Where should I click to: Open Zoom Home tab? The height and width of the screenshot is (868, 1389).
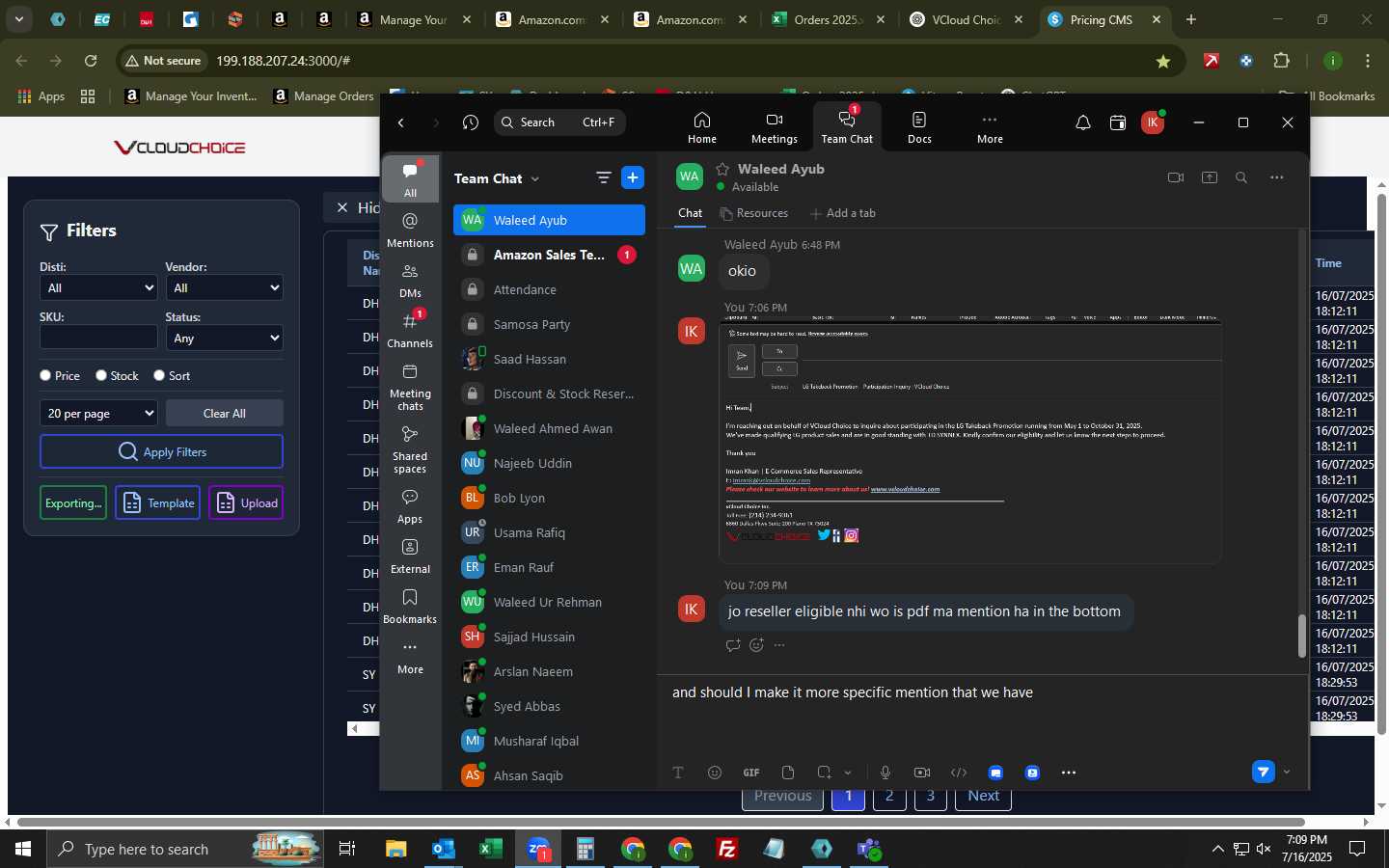[x=701, y=126]
